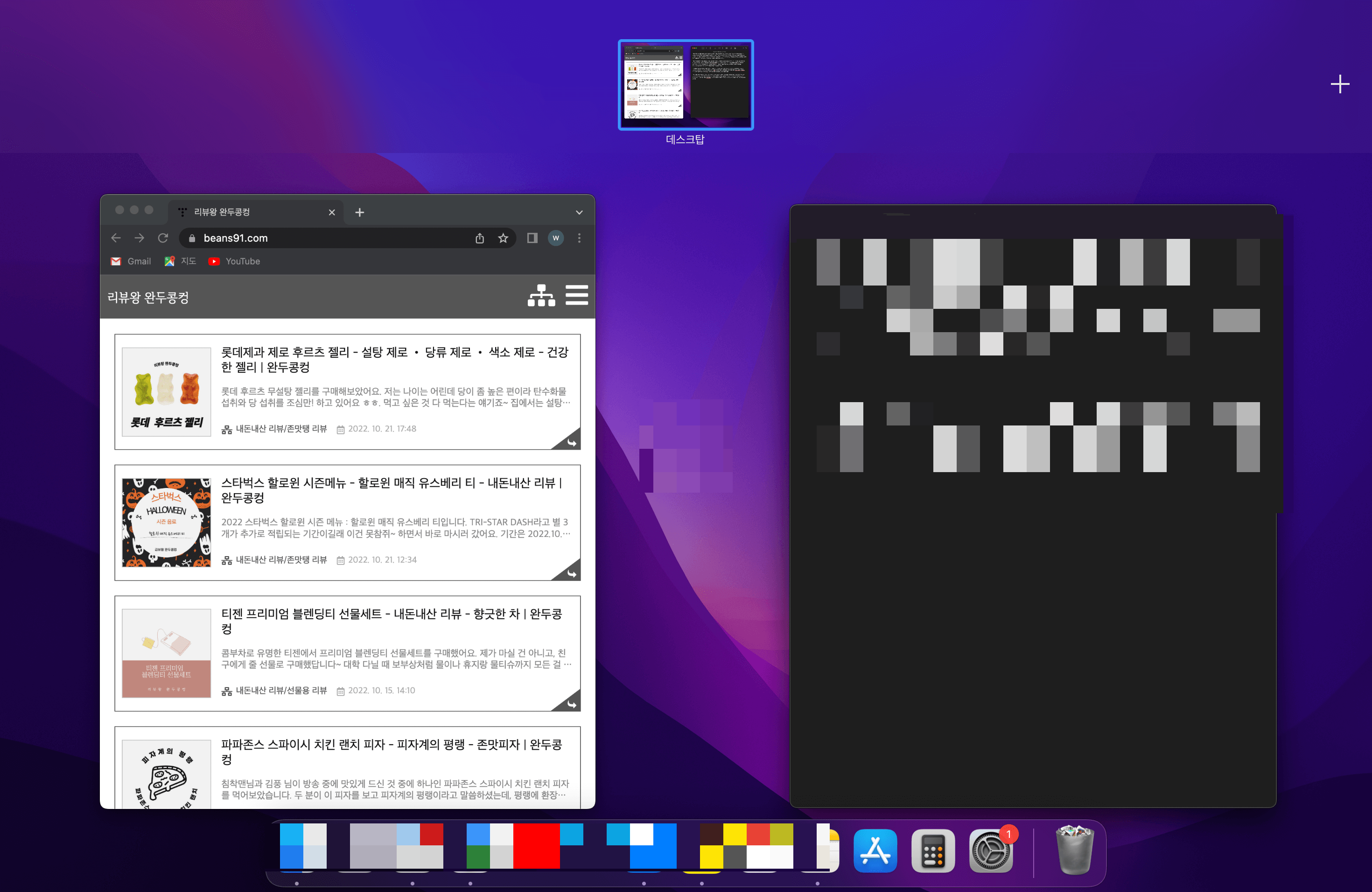Click the corner arrow on 롯데제과 post card
The image size is (1372, 892).
569,441
